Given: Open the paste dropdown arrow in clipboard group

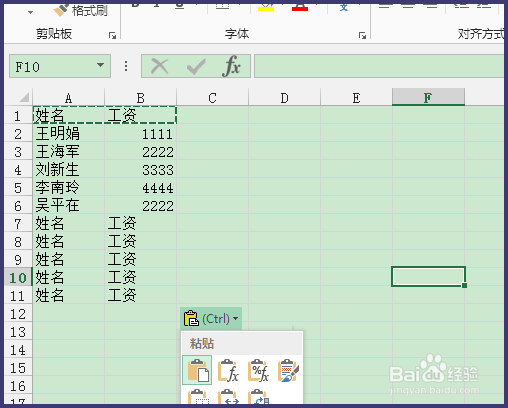Looking at the screenshot, I should coord(30,12).
